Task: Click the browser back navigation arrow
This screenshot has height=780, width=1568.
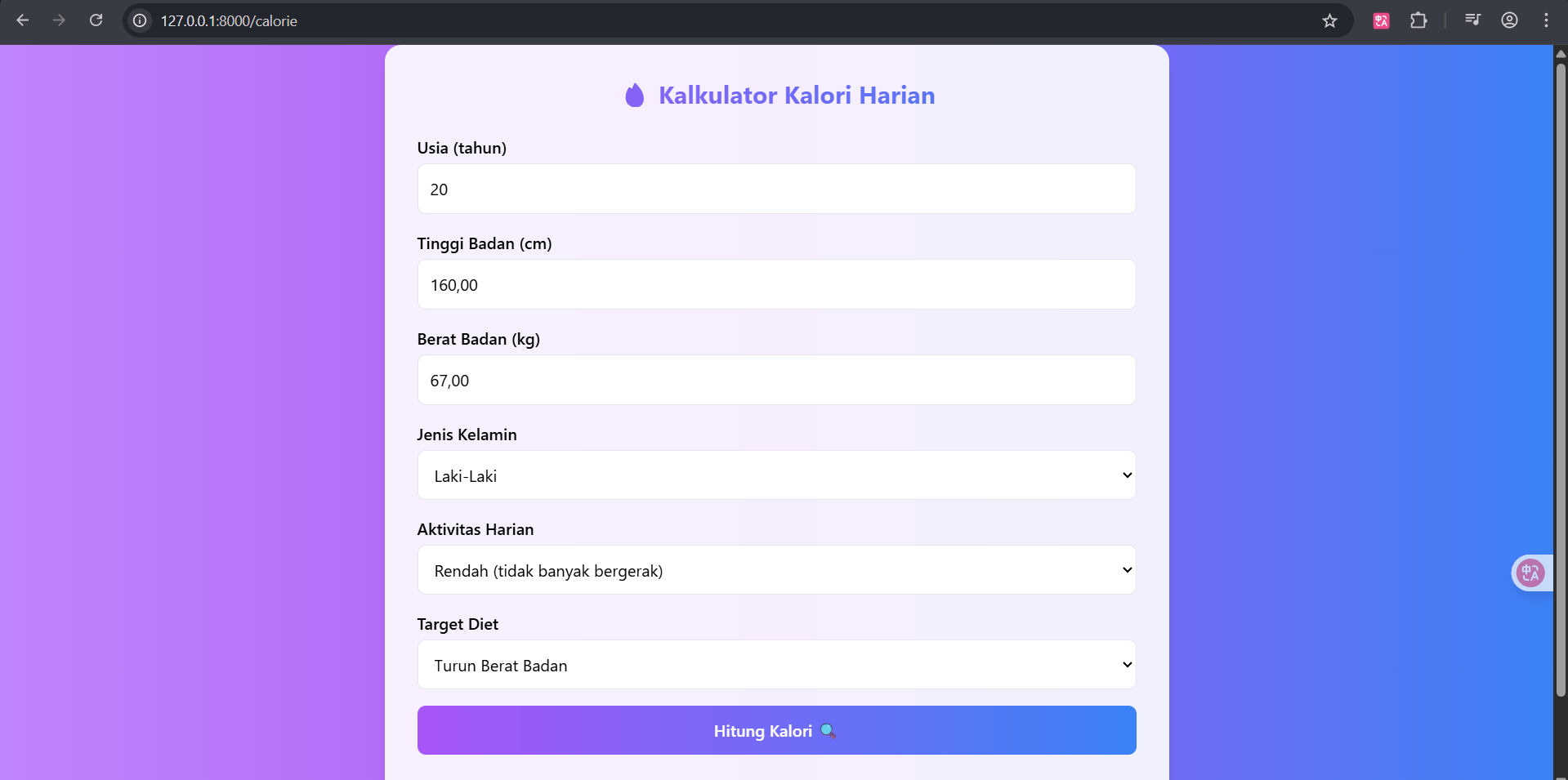Action: 23,20
